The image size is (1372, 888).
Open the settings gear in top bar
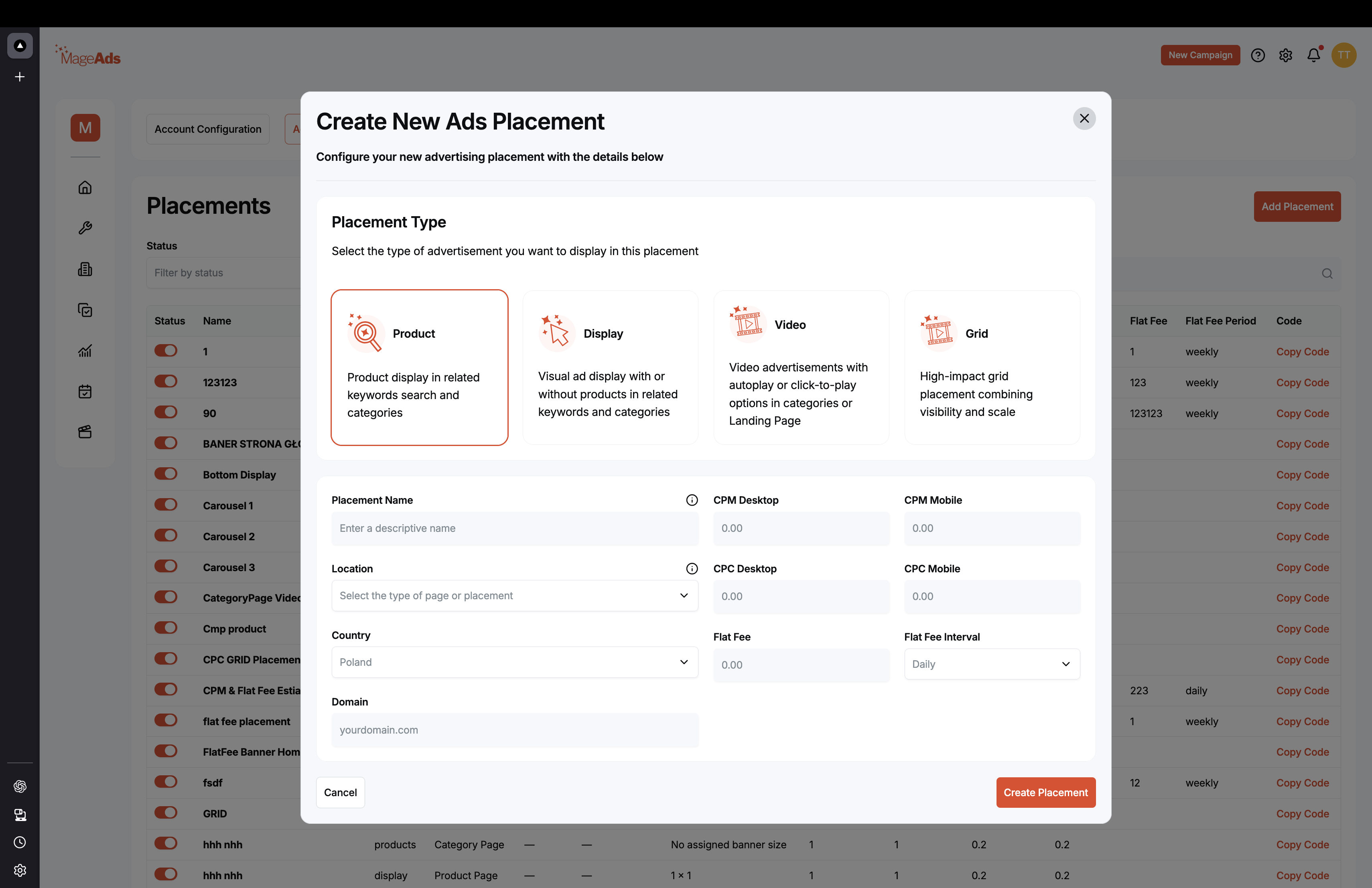click(1285, 55)
